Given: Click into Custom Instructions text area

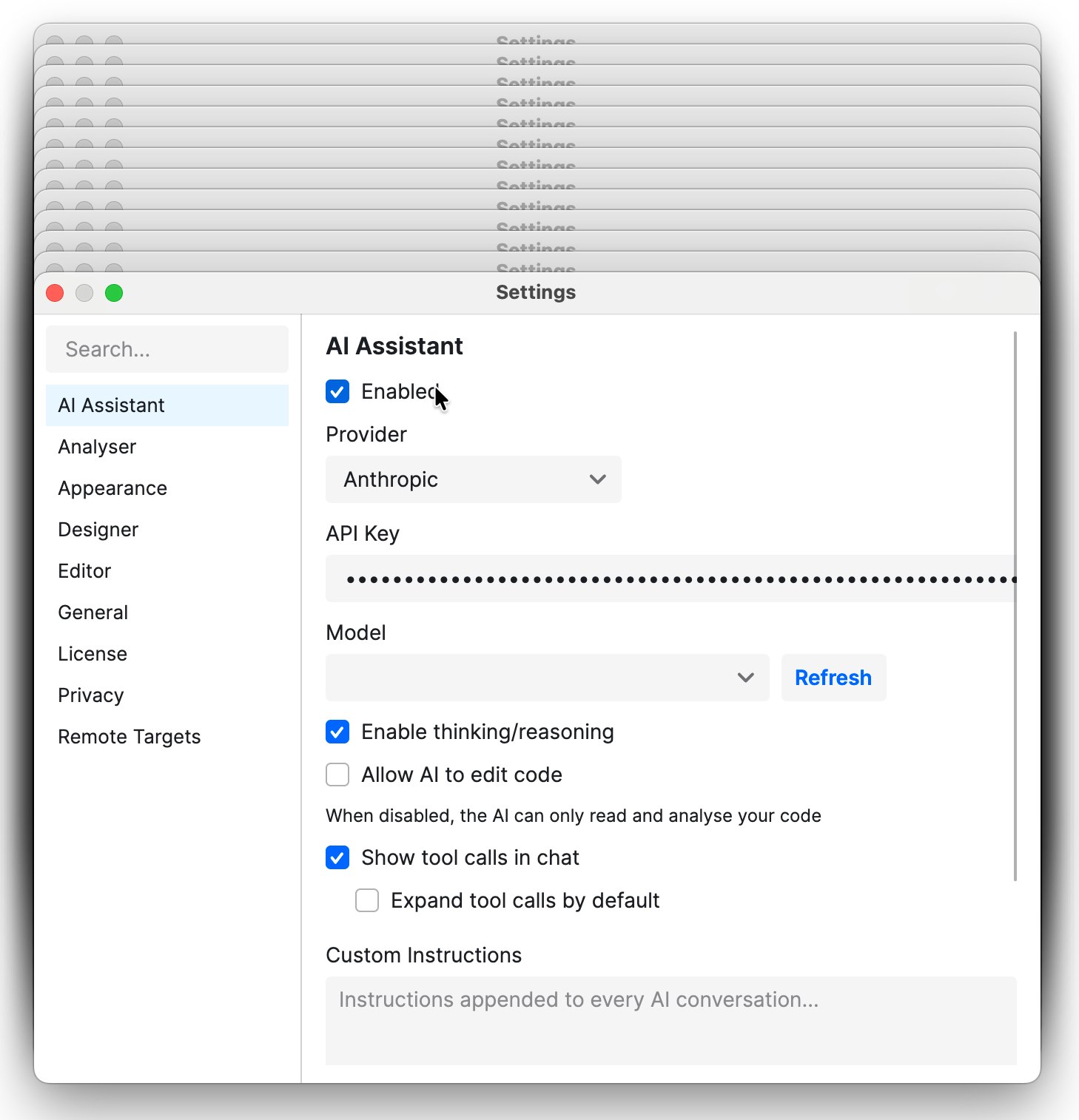Looking at the screenshot, I should click(671, 1021).
